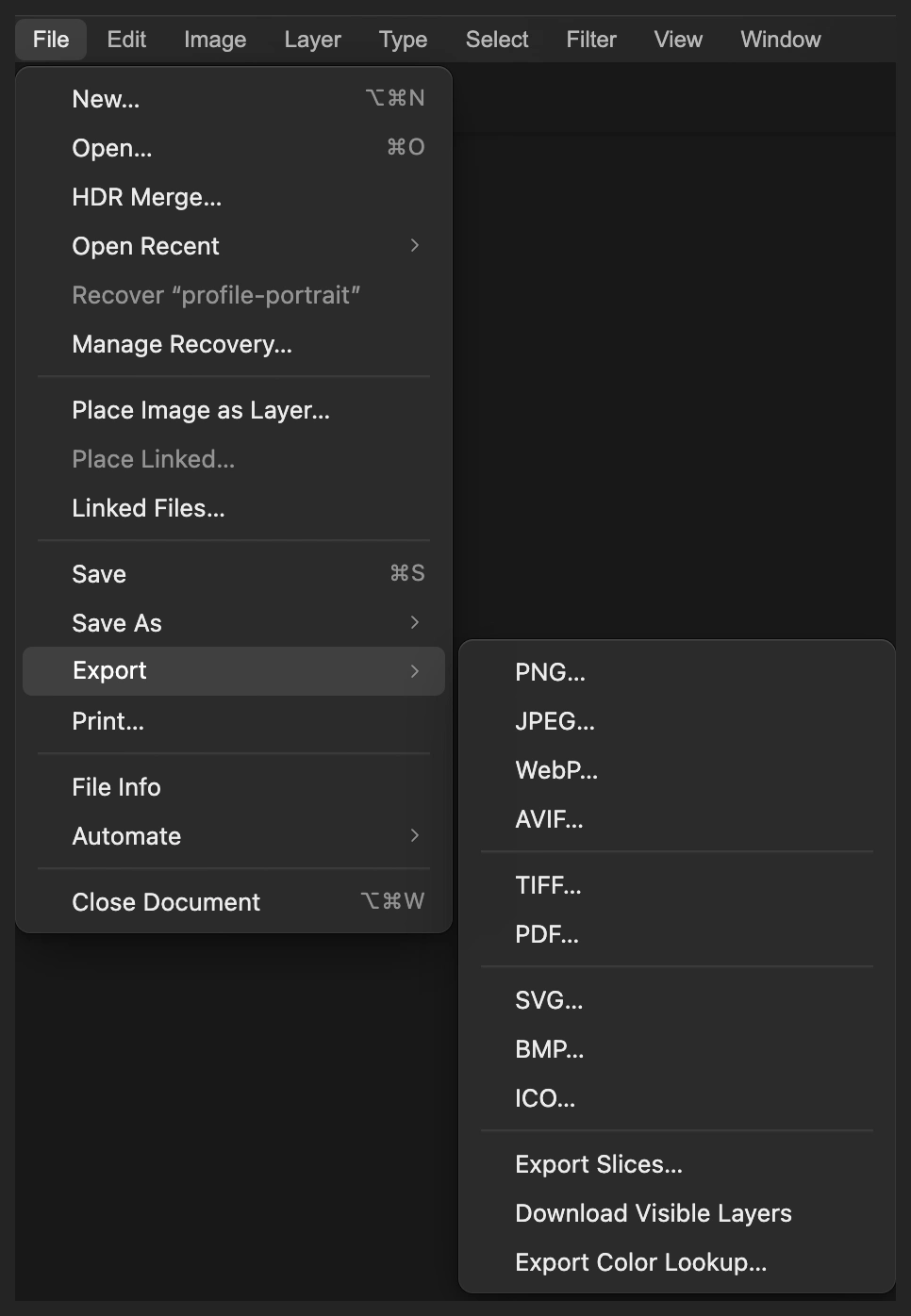This screenshot has width=911, height=1316.
Task: Open the View menu
Action: tap(678, 40)
